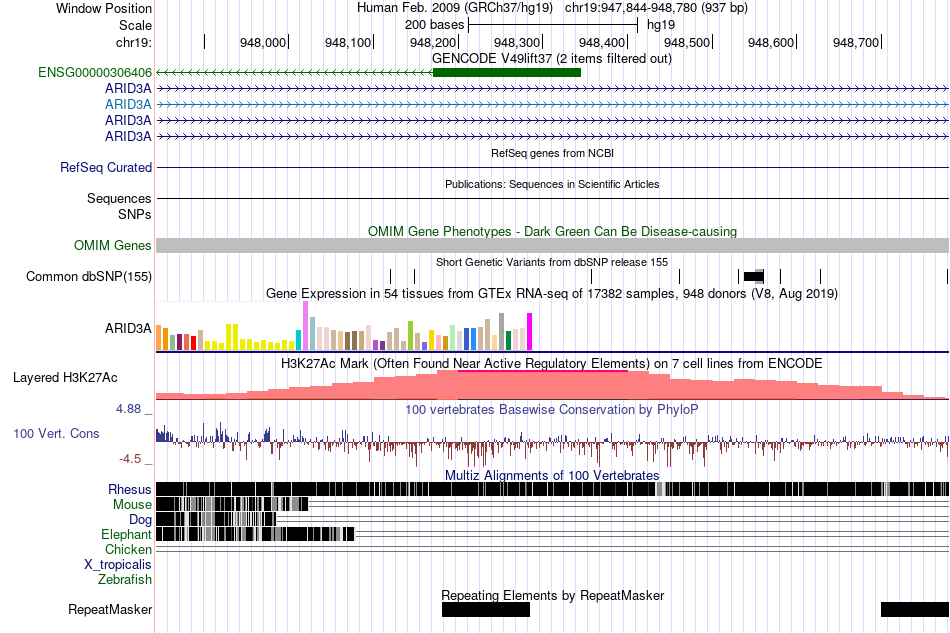Click the Sequences track label
Screen dimensions: 950x633
[x=119, y=199]
